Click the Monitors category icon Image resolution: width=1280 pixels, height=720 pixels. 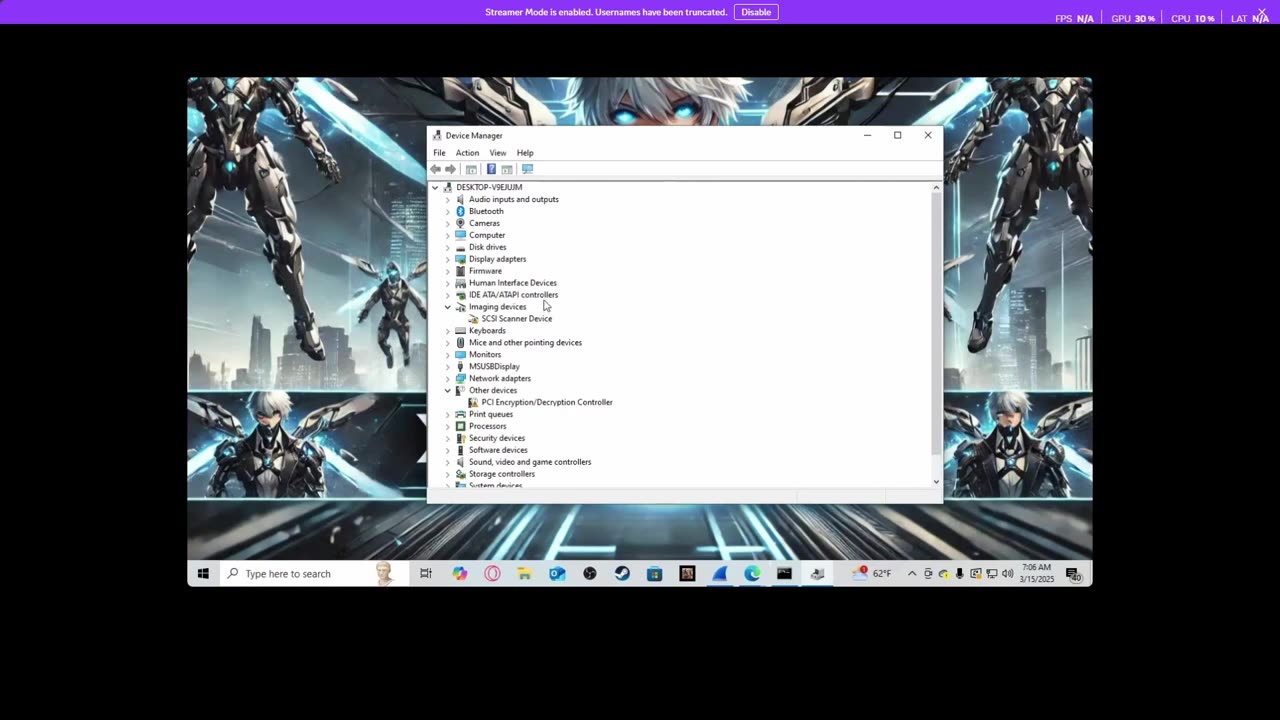tap(460, 354)
